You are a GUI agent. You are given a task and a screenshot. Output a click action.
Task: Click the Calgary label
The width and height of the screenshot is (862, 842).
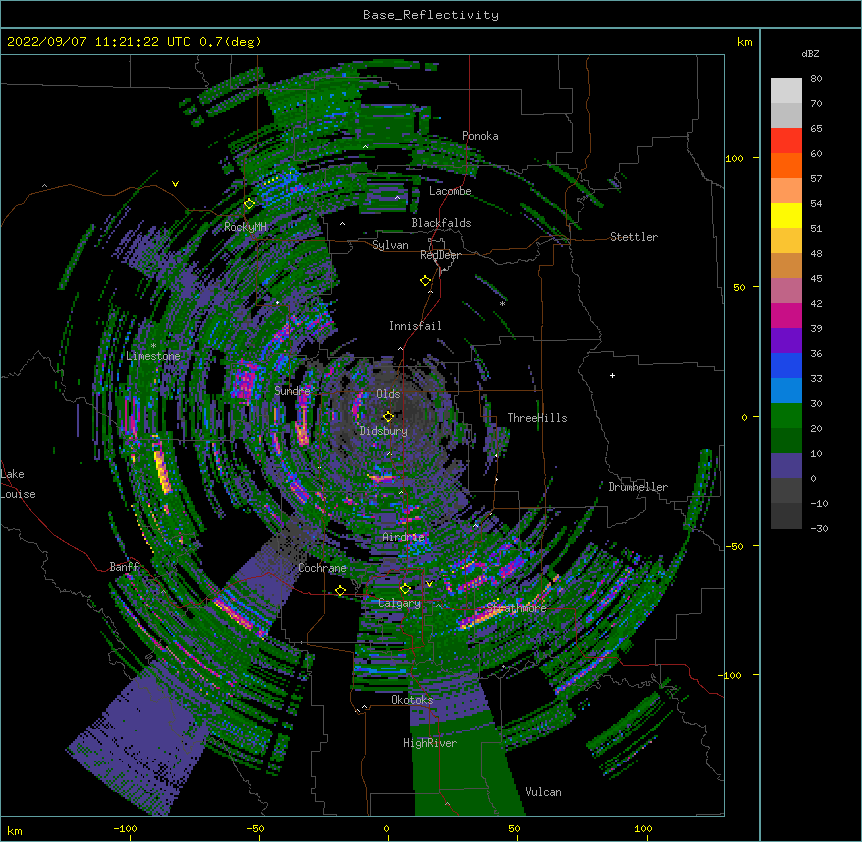pyautogui.click(x=400, y=603)
